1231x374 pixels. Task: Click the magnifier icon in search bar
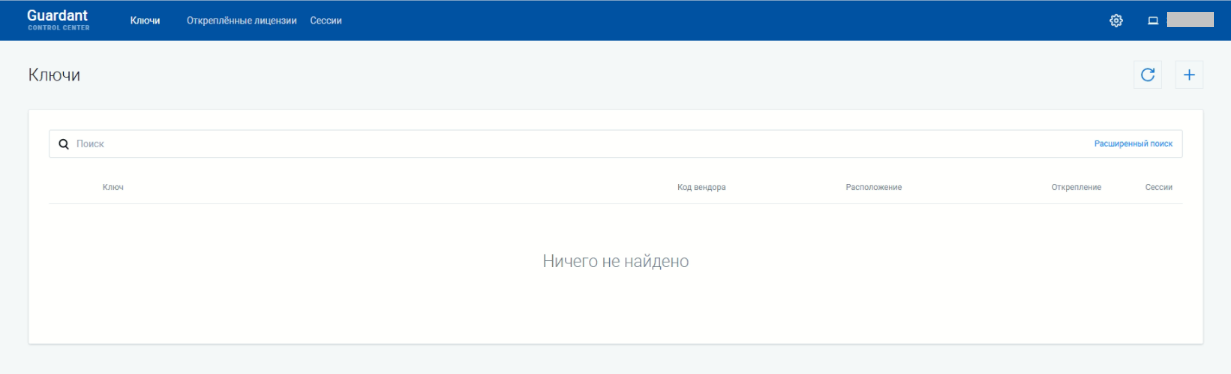[x=64, y=144]
